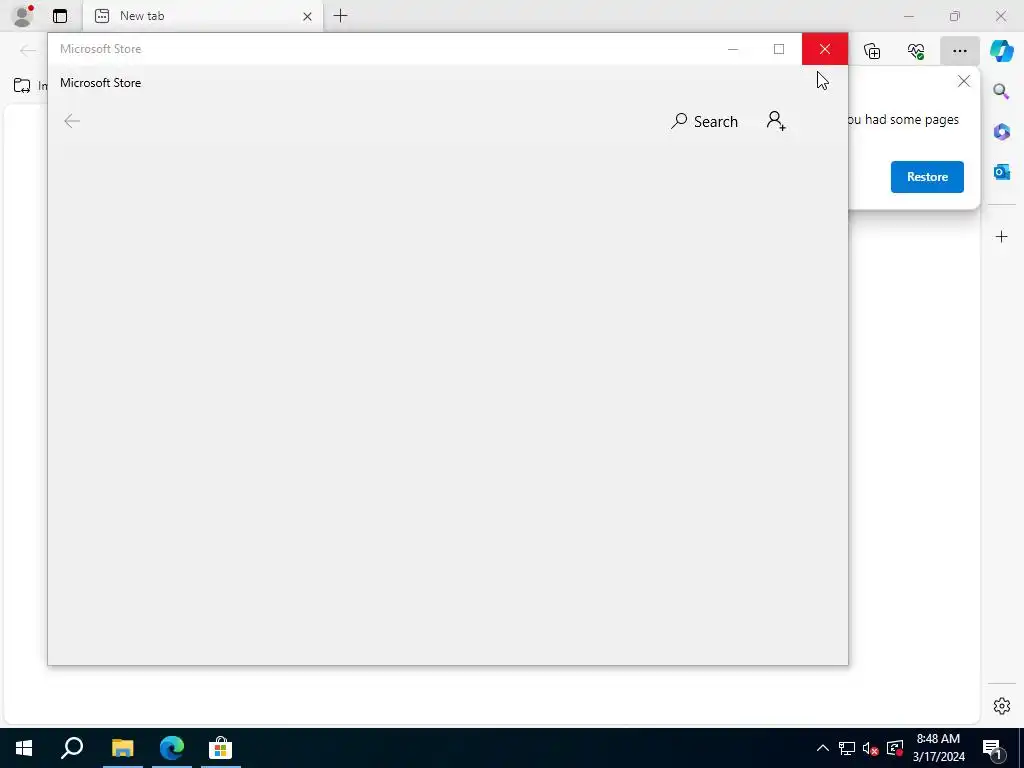Click the Edge profile avatar
This screenshot has width=1024, height=768.
(24, 15)
